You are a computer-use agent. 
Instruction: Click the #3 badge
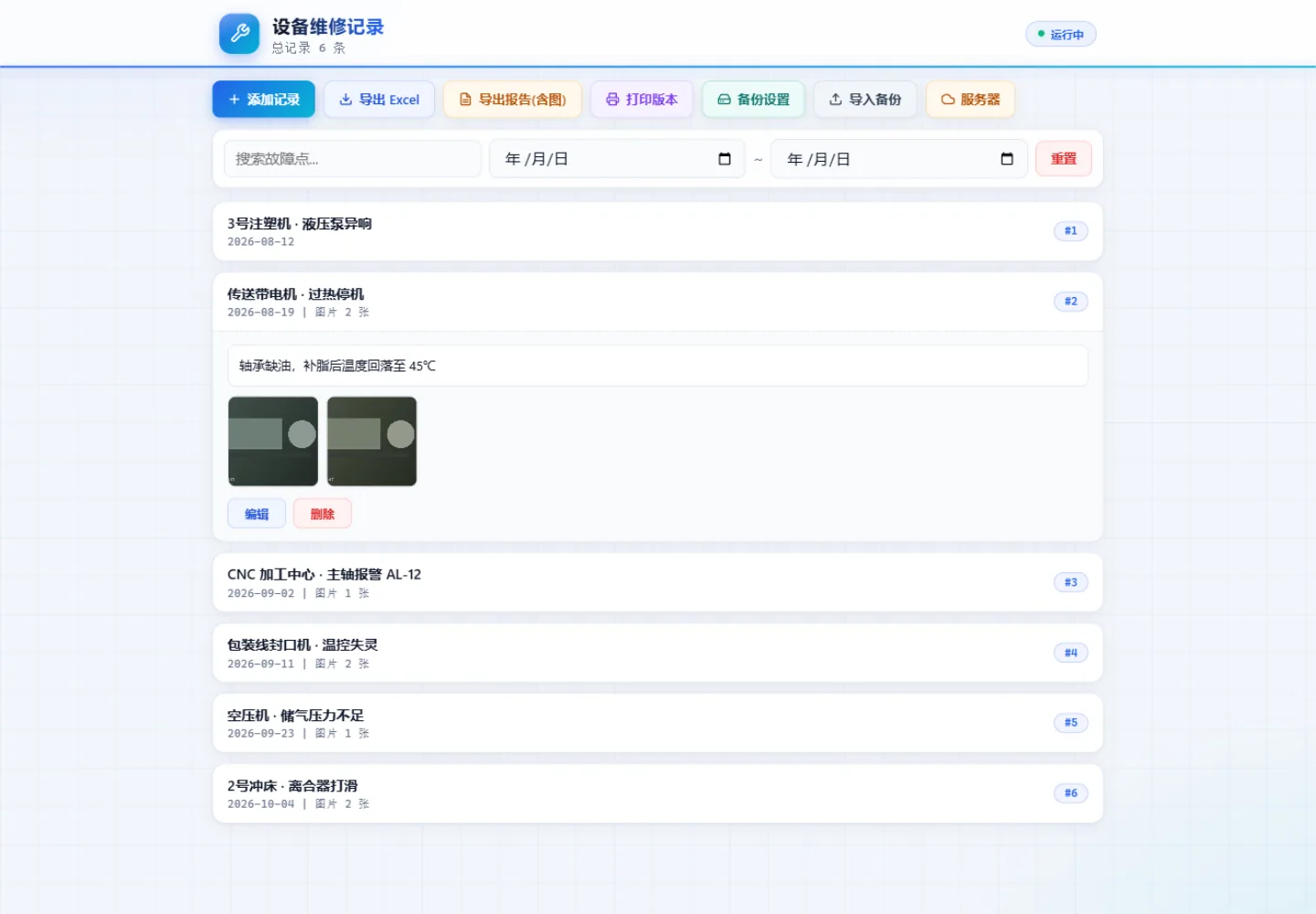[x=1071, y=582]
